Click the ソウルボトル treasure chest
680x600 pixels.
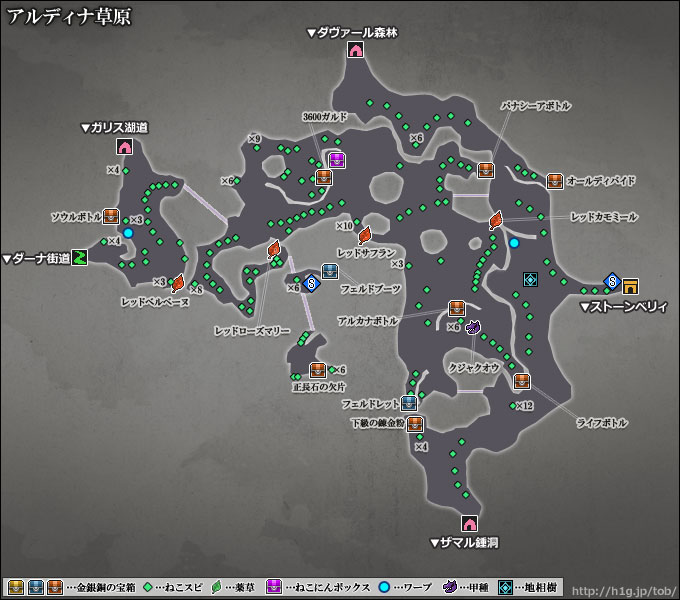(x=111, y=216)
